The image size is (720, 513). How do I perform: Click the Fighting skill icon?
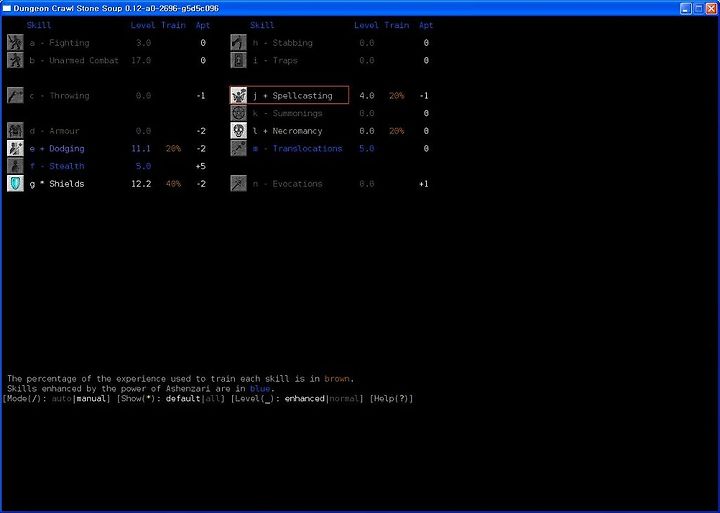point(15,43)
